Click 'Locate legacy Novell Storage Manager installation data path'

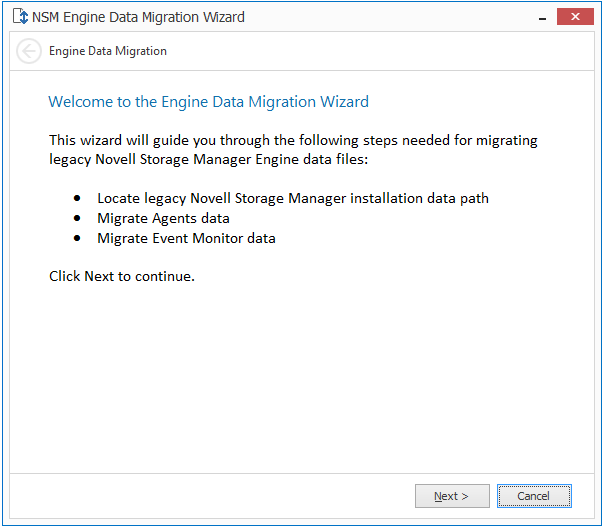tap(293, 198)
